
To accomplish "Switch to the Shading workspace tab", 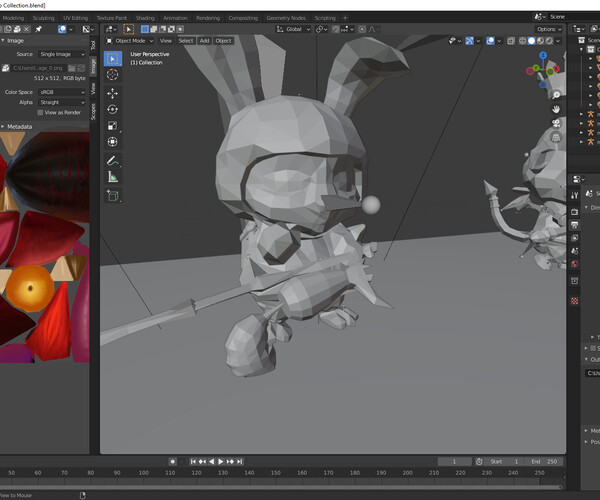I will tap(145, 18).
